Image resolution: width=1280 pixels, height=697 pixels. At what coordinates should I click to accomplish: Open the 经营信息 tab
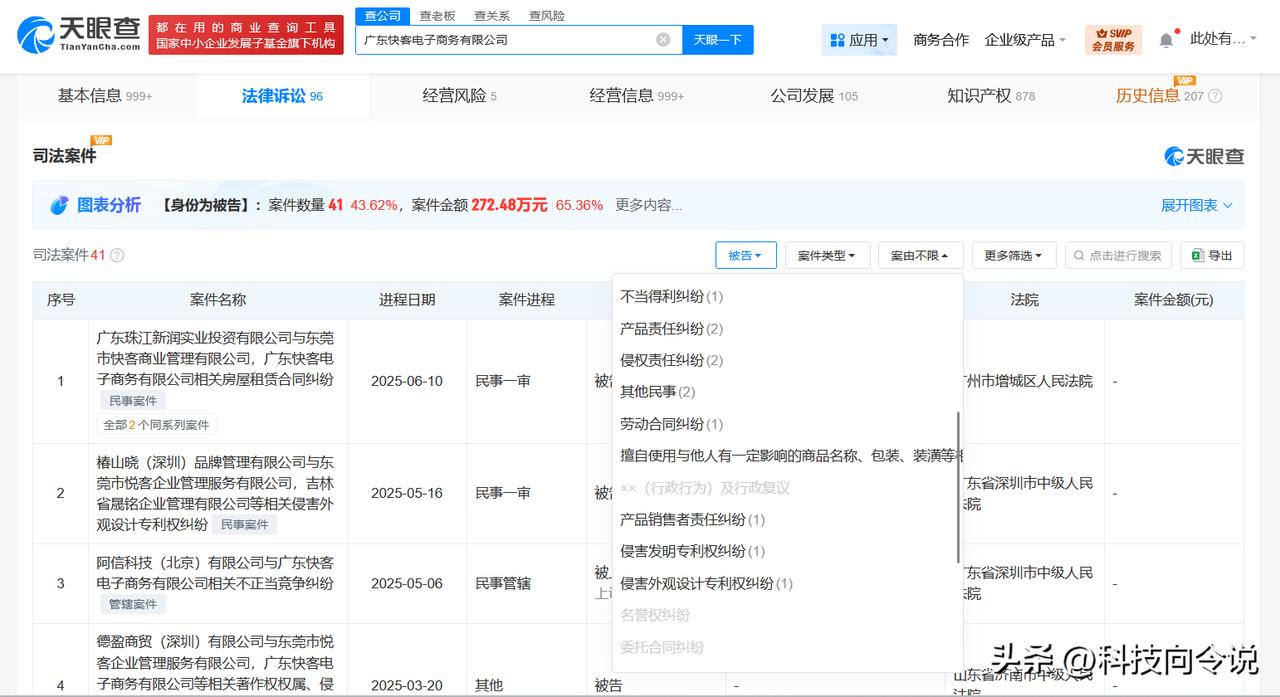[637, 96]
